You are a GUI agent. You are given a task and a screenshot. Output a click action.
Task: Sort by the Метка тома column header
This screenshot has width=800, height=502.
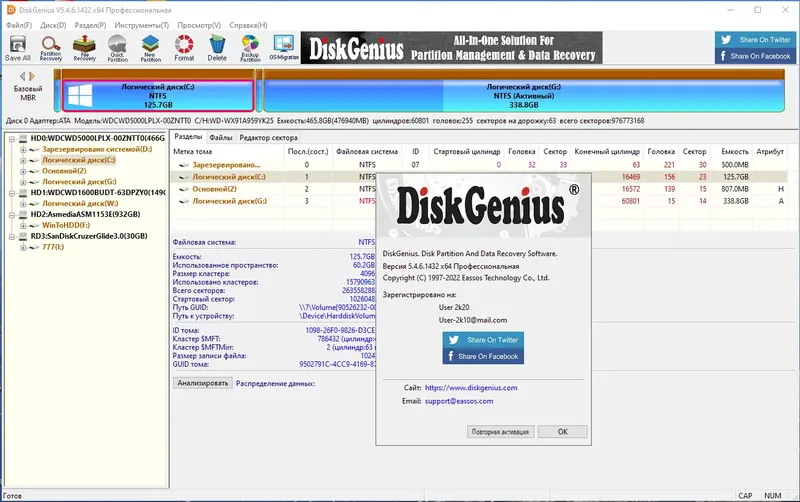[227, 152]
